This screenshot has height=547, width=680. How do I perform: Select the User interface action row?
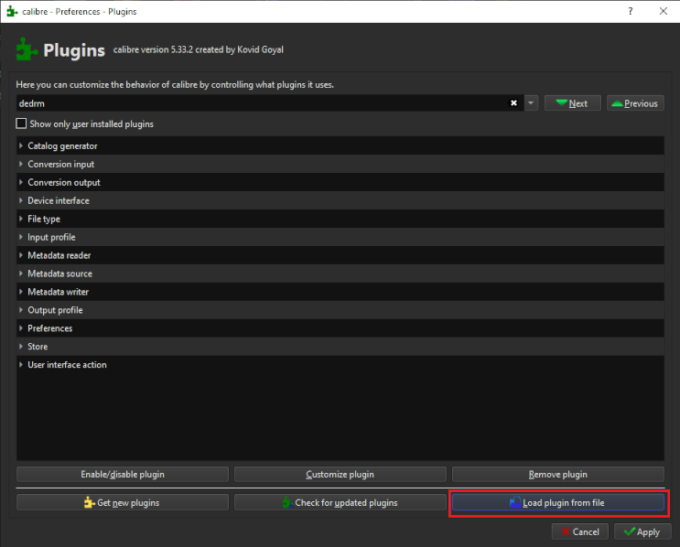(67, 365)
